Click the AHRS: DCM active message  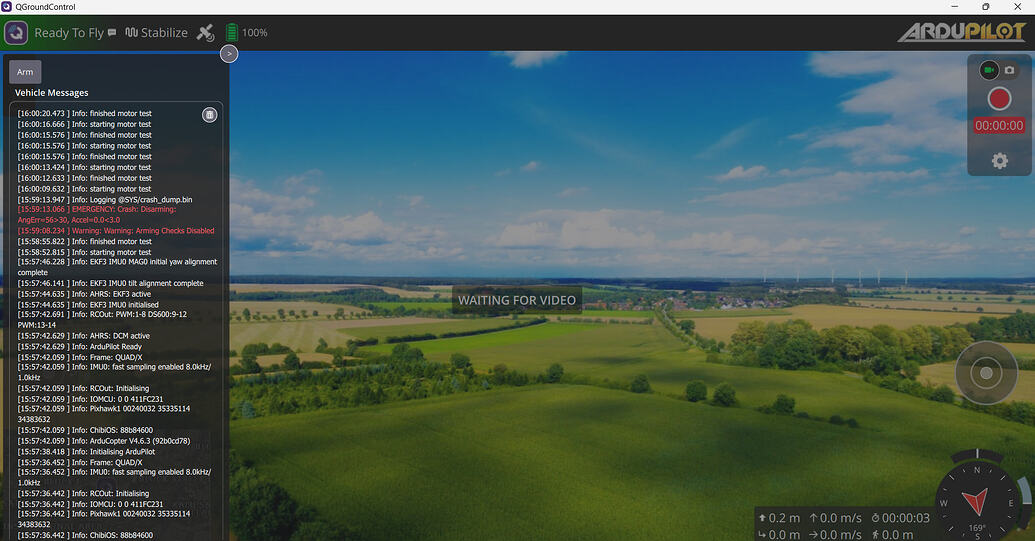pyautogui.click(x=83, y=336)
